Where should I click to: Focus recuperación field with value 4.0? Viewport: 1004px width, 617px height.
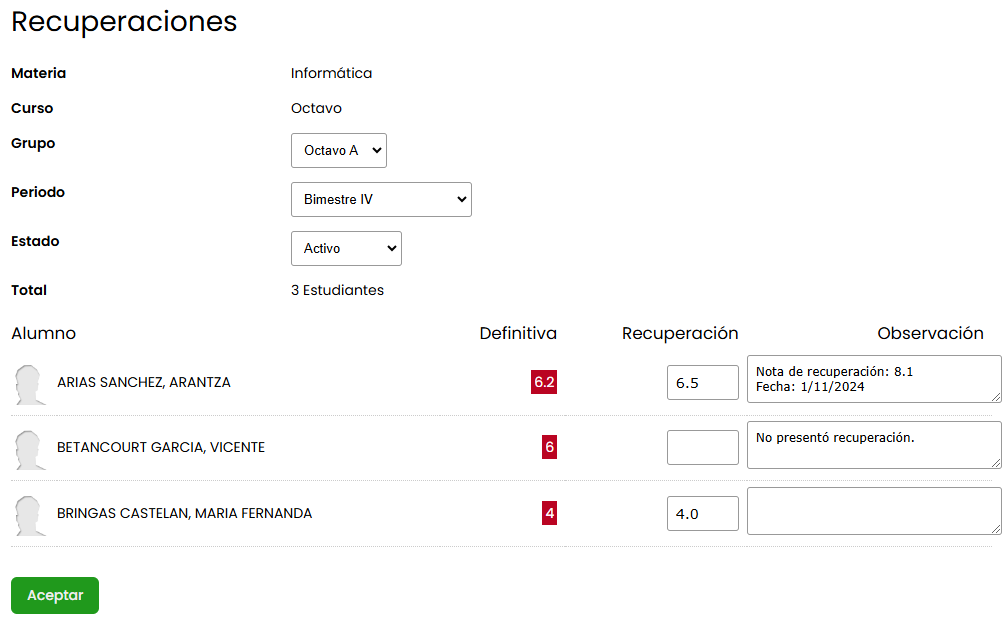pyautogui.click(x=702, y=513)
